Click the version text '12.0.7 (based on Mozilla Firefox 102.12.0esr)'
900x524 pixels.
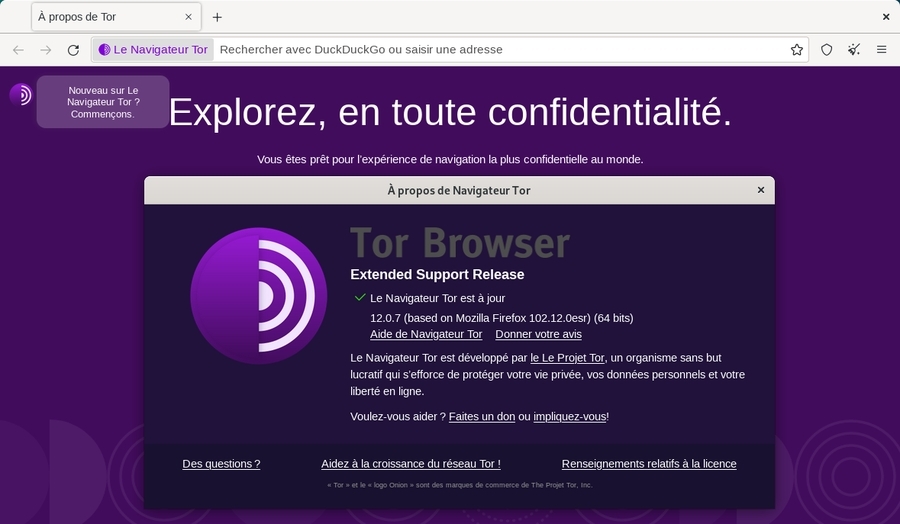[480, 318]
